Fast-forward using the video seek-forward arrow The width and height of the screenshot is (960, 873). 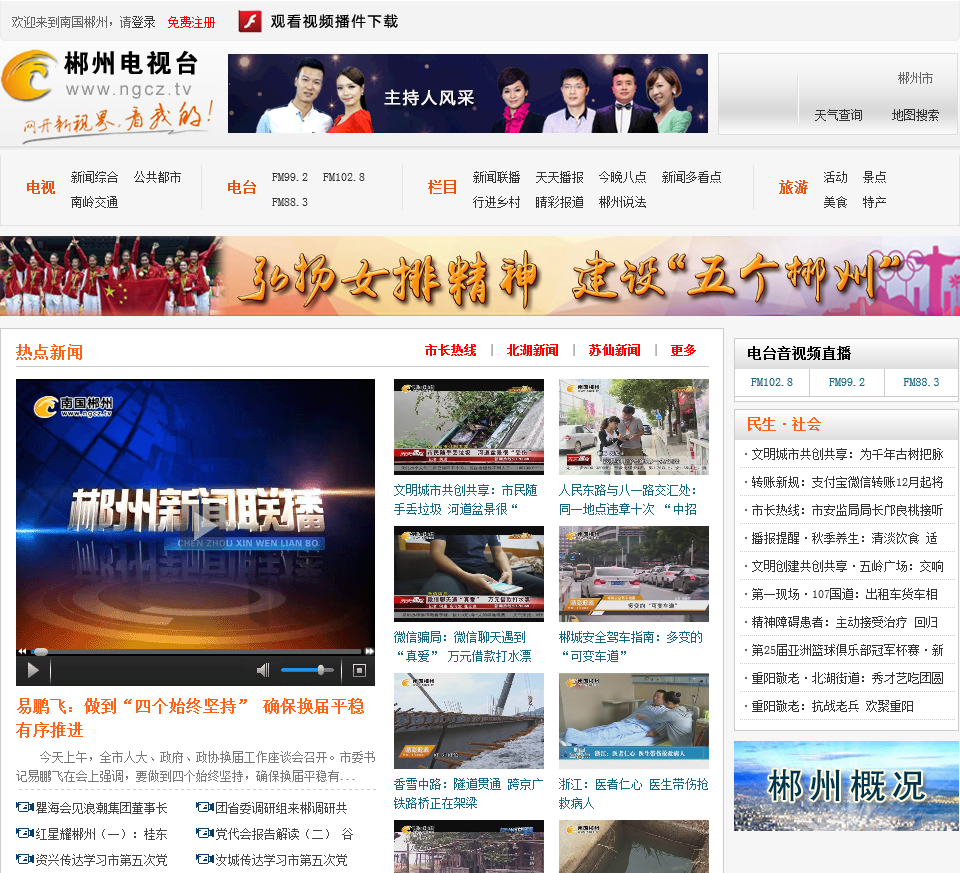370,651
